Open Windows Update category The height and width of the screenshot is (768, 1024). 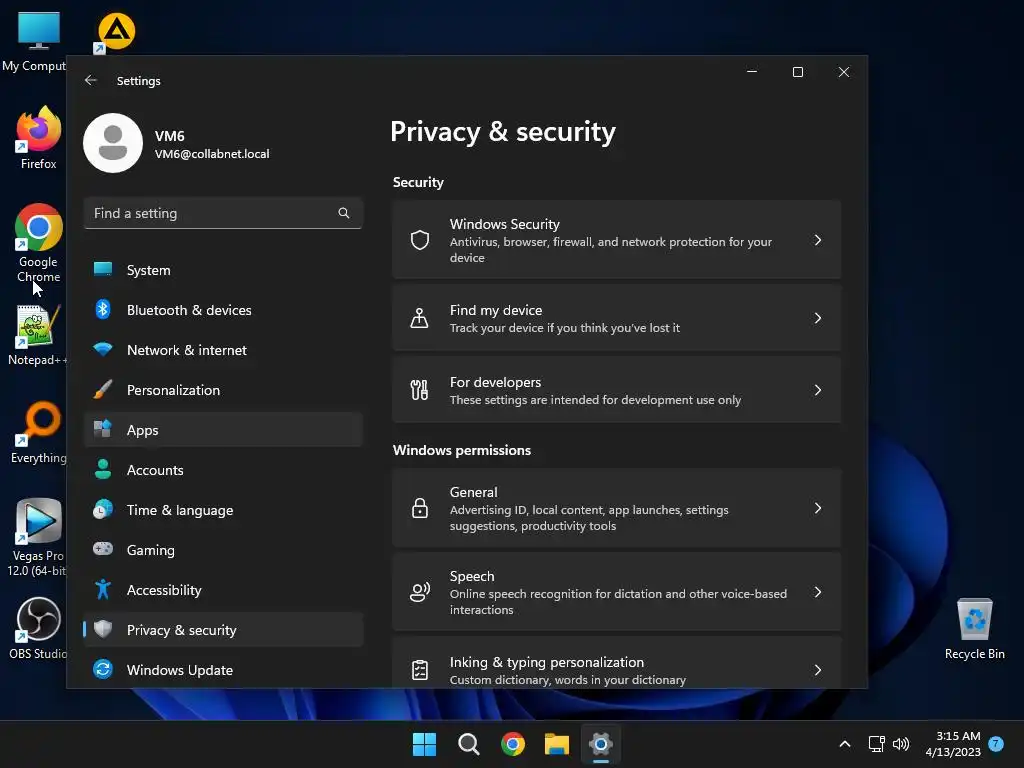click(223, 669)
